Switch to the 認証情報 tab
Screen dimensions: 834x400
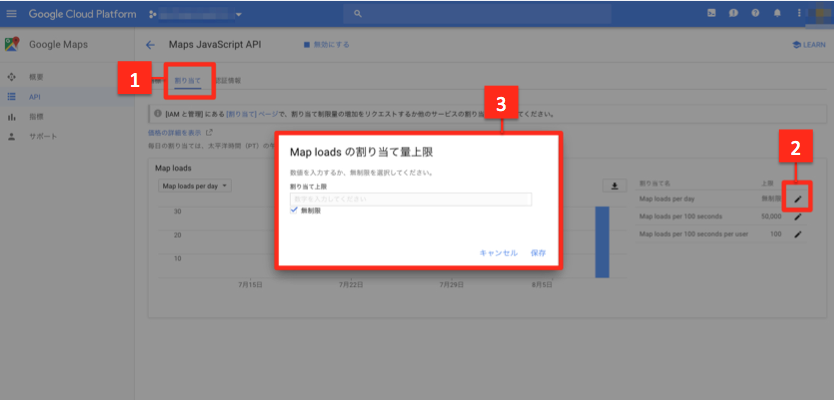coord(229,81)
